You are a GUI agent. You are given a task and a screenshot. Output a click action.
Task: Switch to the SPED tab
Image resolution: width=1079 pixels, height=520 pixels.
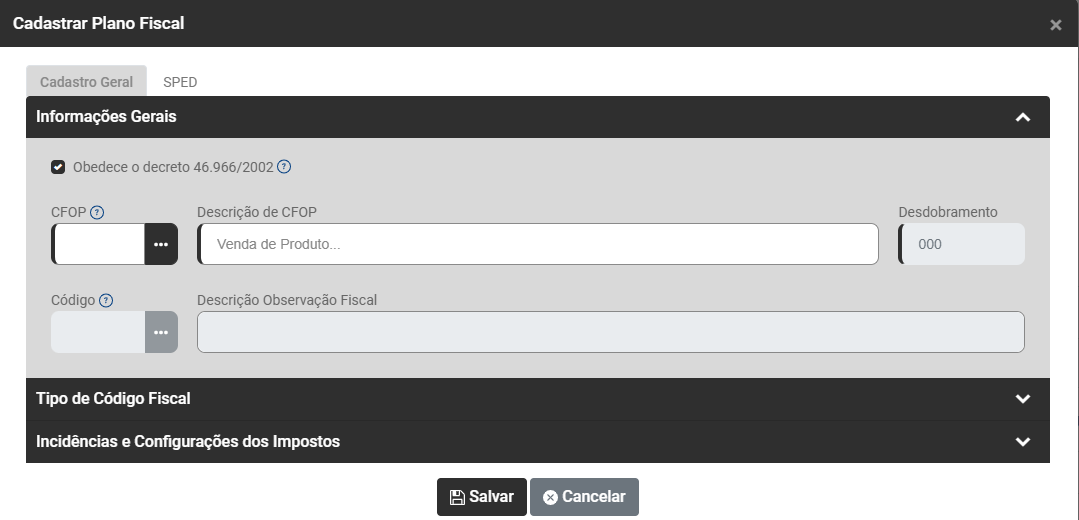pos(180,82)
